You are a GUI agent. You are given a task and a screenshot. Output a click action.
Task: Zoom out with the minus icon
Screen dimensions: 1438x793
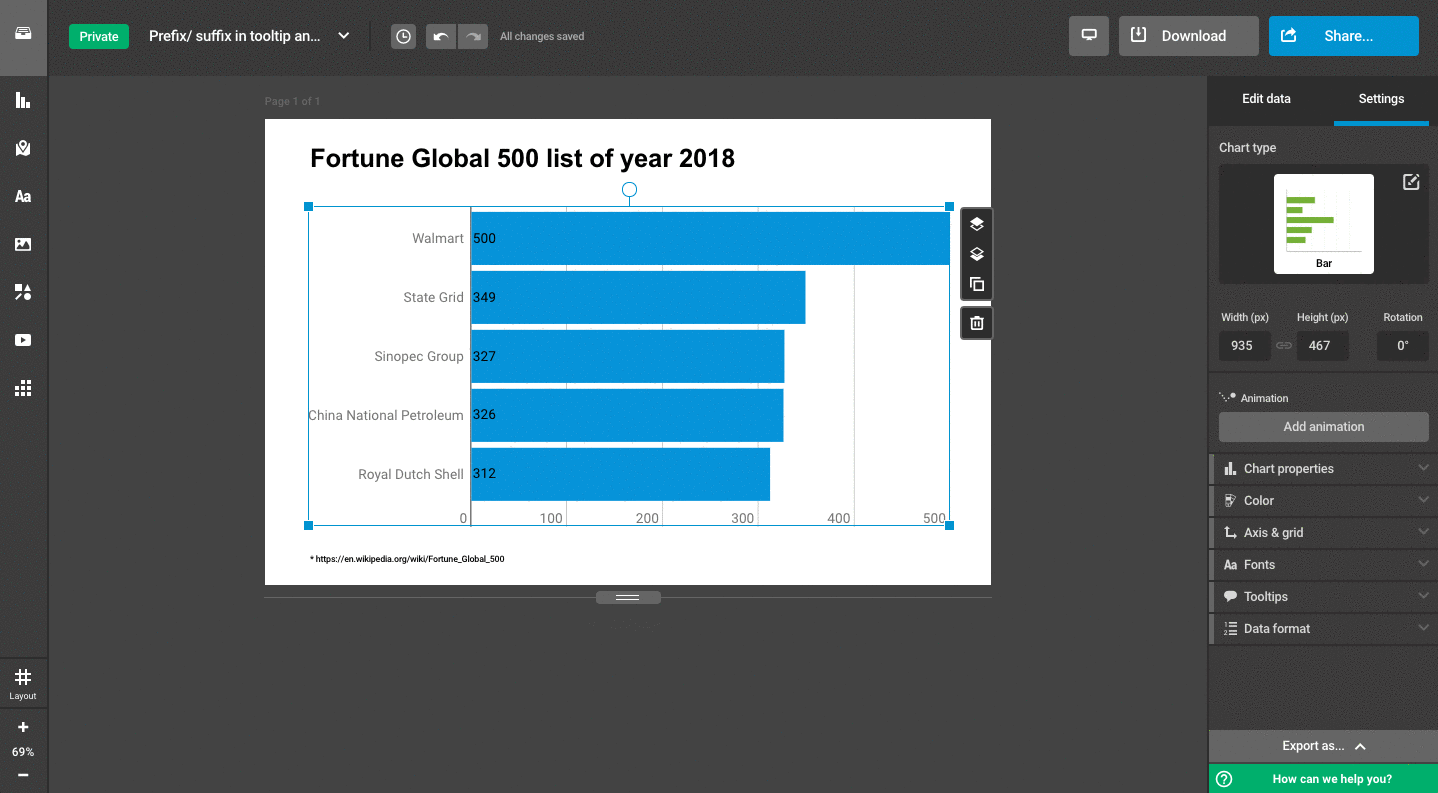pyautogui.click(x=23, y=775)
